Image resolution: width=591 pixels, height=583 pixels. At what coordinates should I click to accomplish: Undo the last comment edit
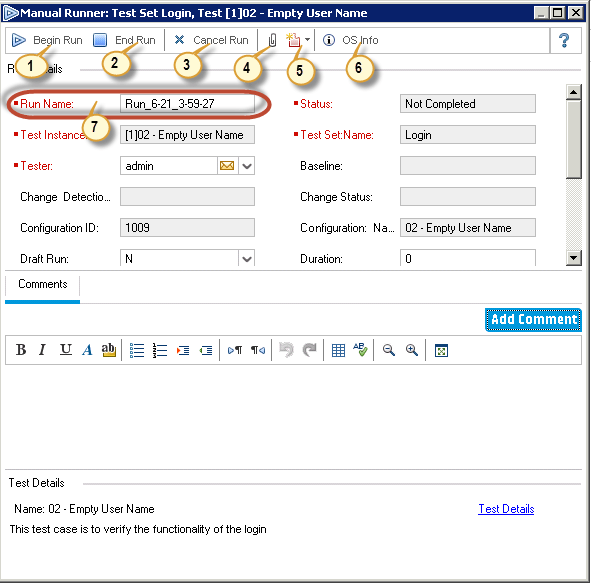(286, 350)
